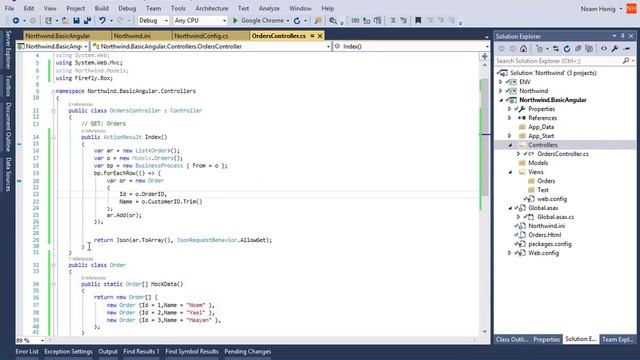Close the OrdersController.cs tab
This screenshot has height=360, width=640.
[x=320, y=36]
